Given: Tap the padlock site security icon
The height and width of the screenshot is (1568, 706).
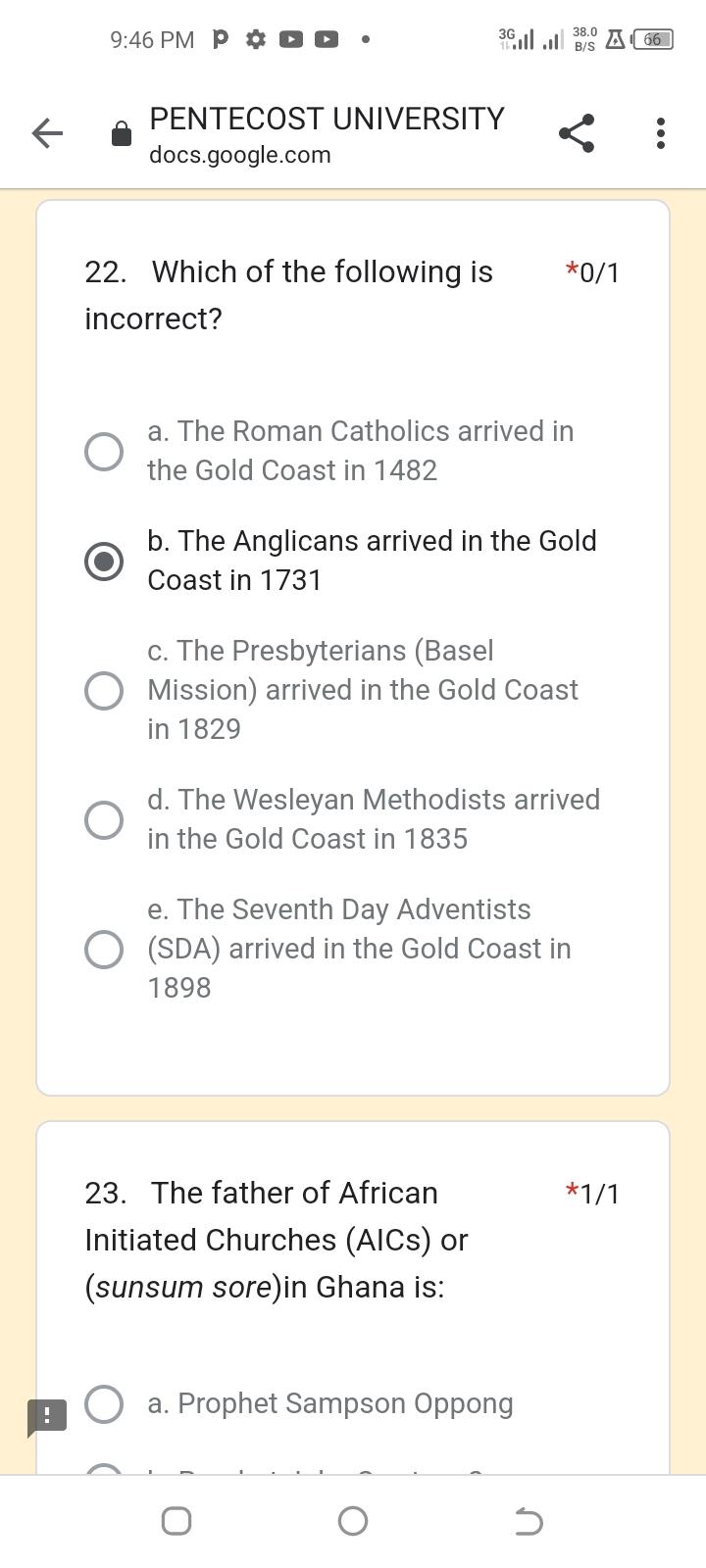Looking at the screenshot, I should pyautogui.click(x=122, y=133).
